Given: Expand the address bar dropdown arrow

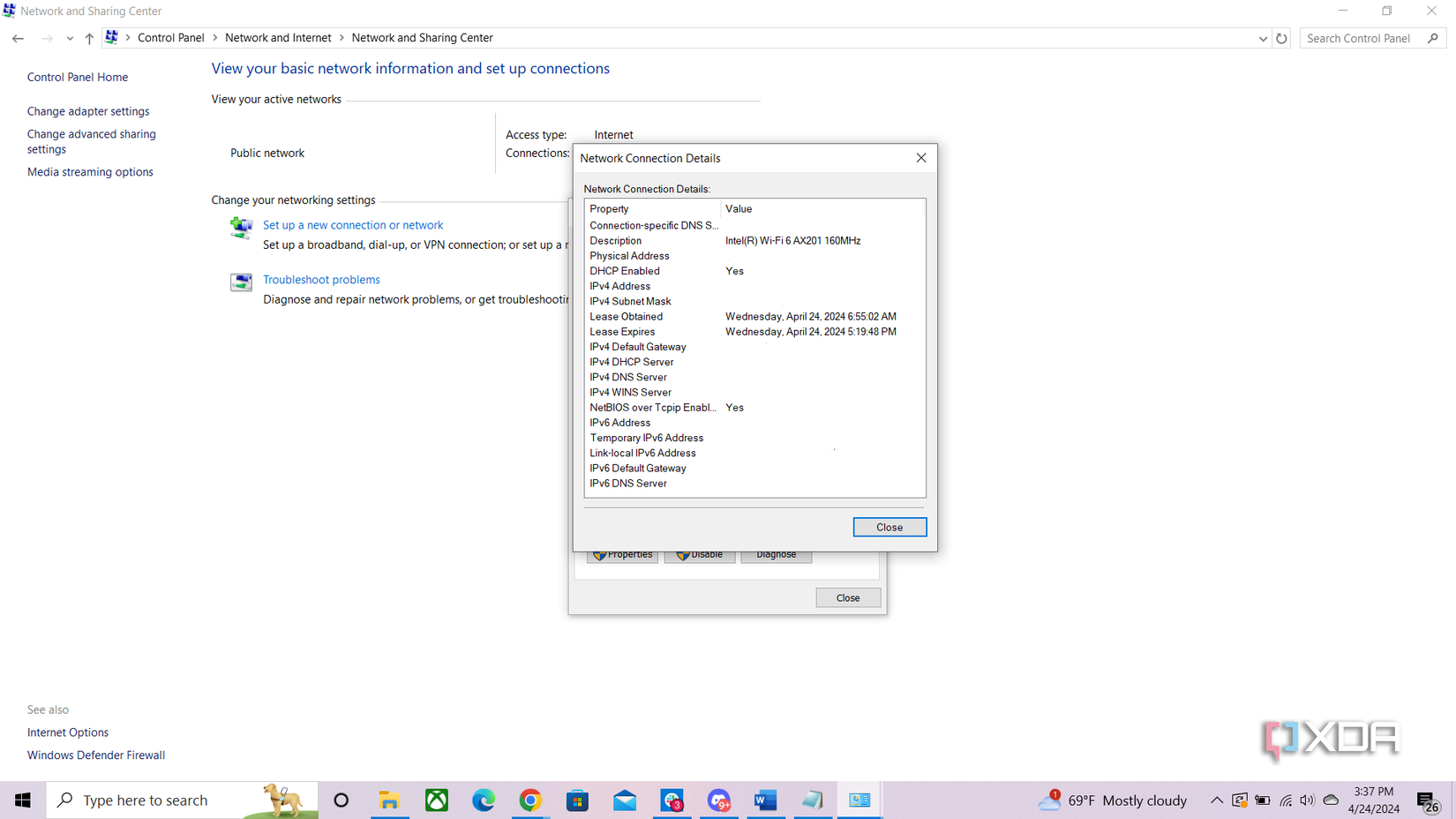Looking at the screenshot, I should point(1263,38).
